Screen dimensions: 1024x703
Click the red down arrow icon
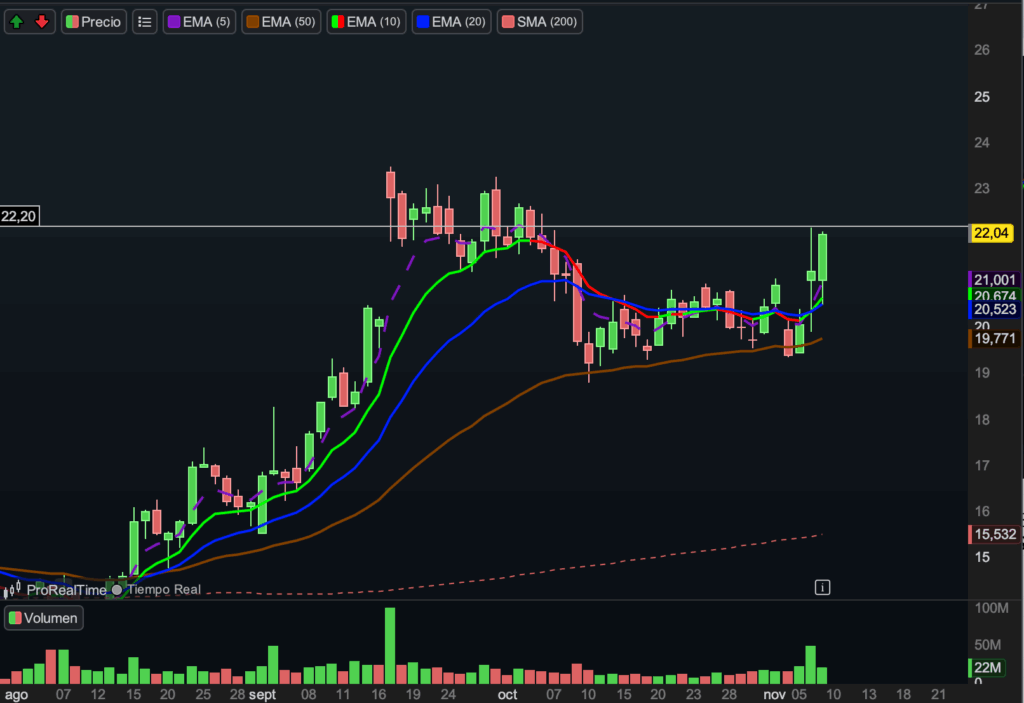[41, 21]
